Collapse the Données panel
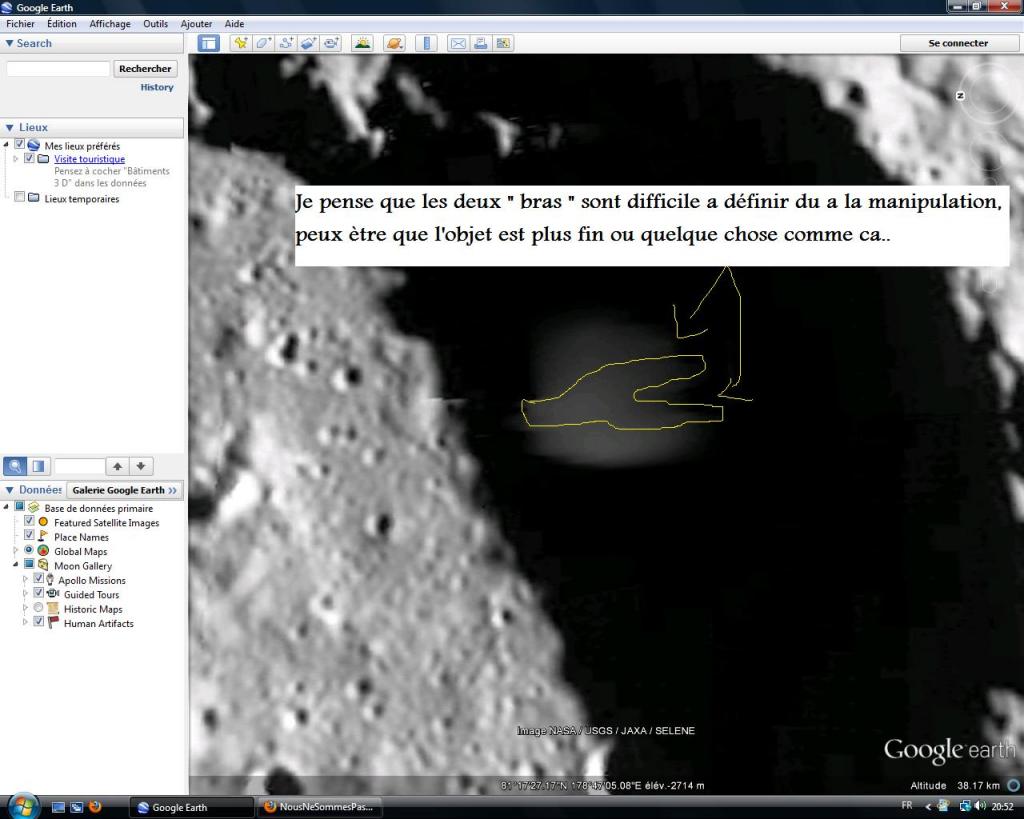This screenshot has height=819, width=1024. point(9,490)
